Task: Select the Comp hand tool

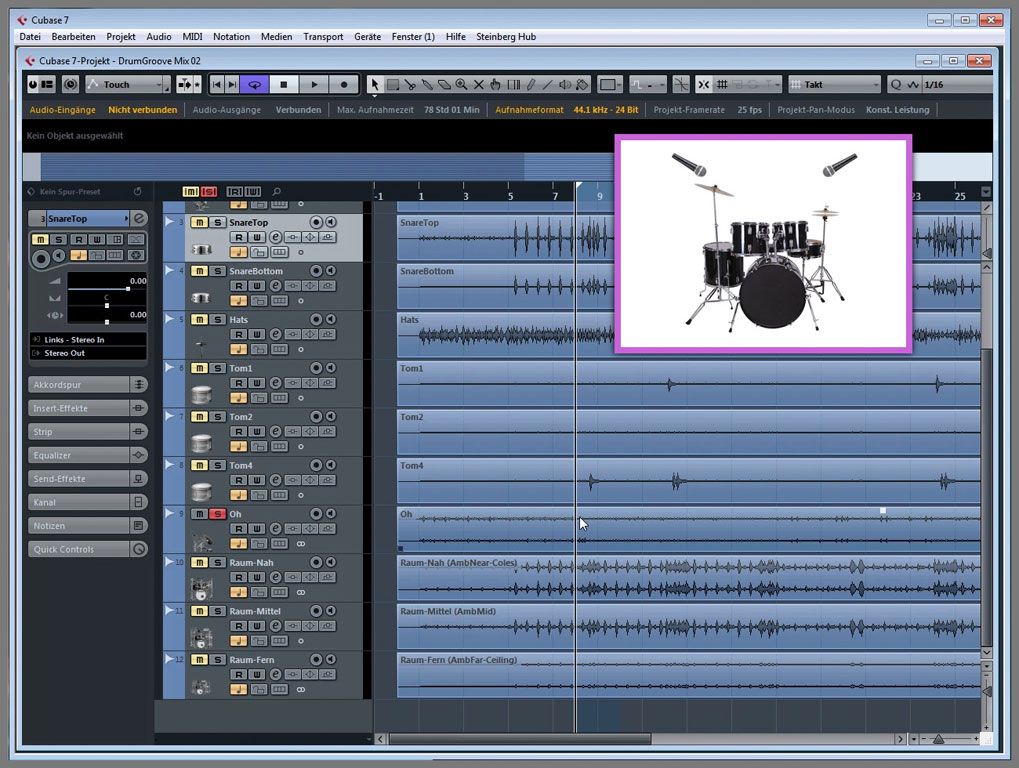Action: point(496,84)
